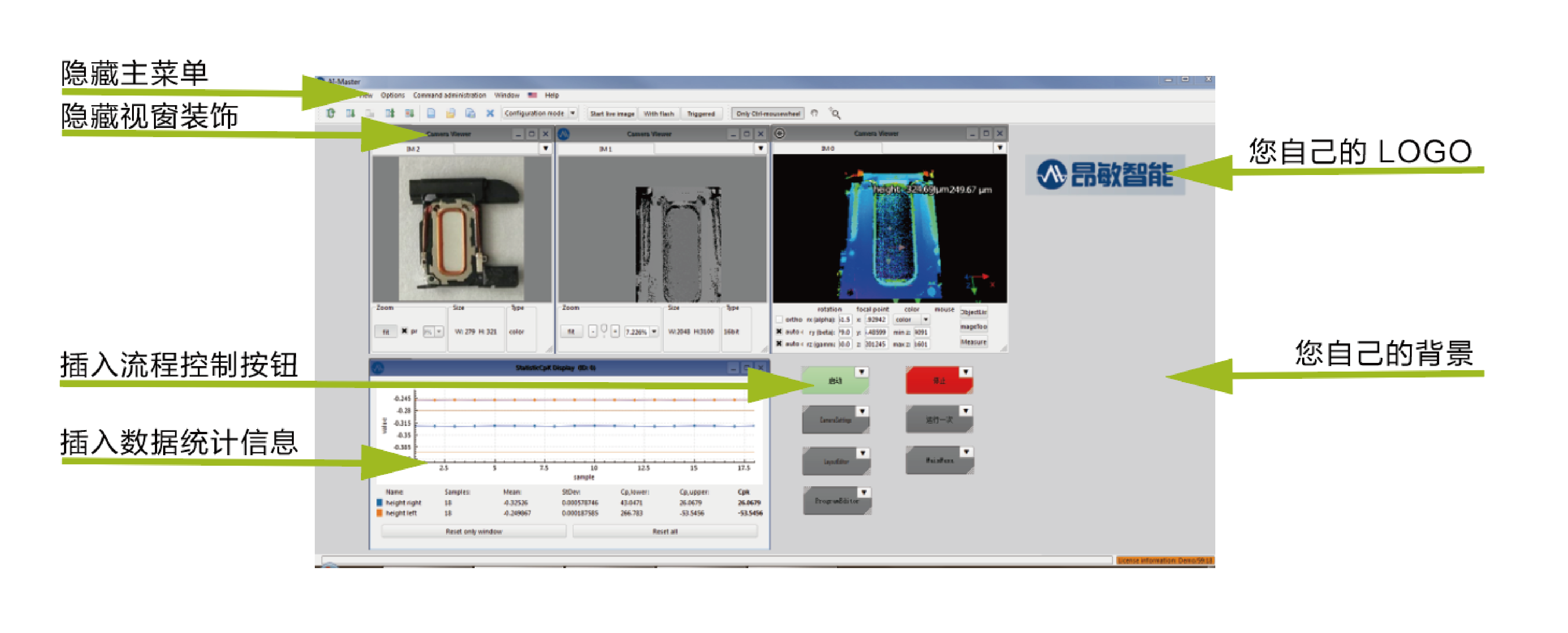1568x633 pixels.
Task: Click the red 停止 stop button
Action: tap(939, 380)
